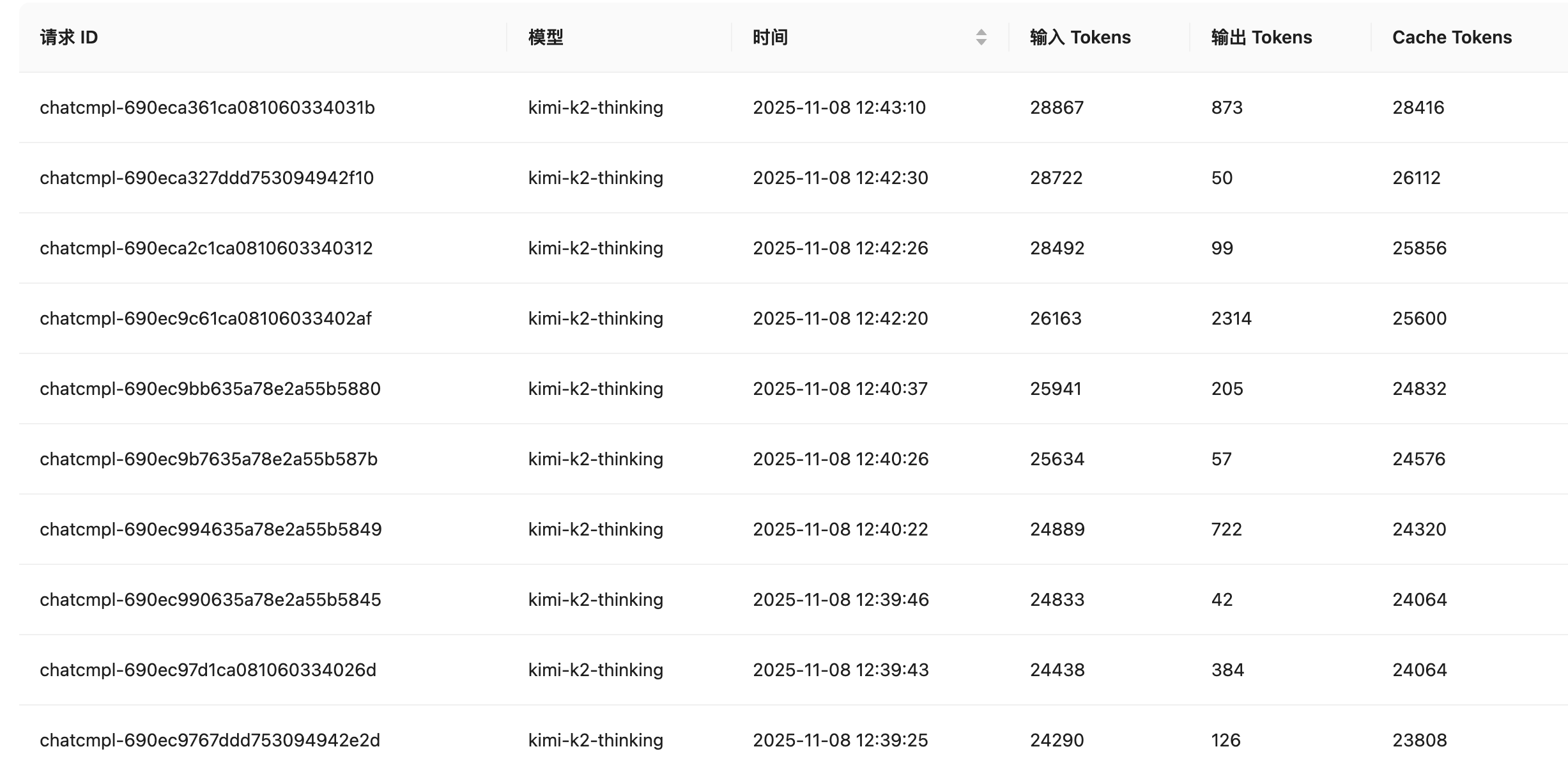Click the sort icon in 时间 column
Screen dimensions: 1568x772
(x=981, y=37)
